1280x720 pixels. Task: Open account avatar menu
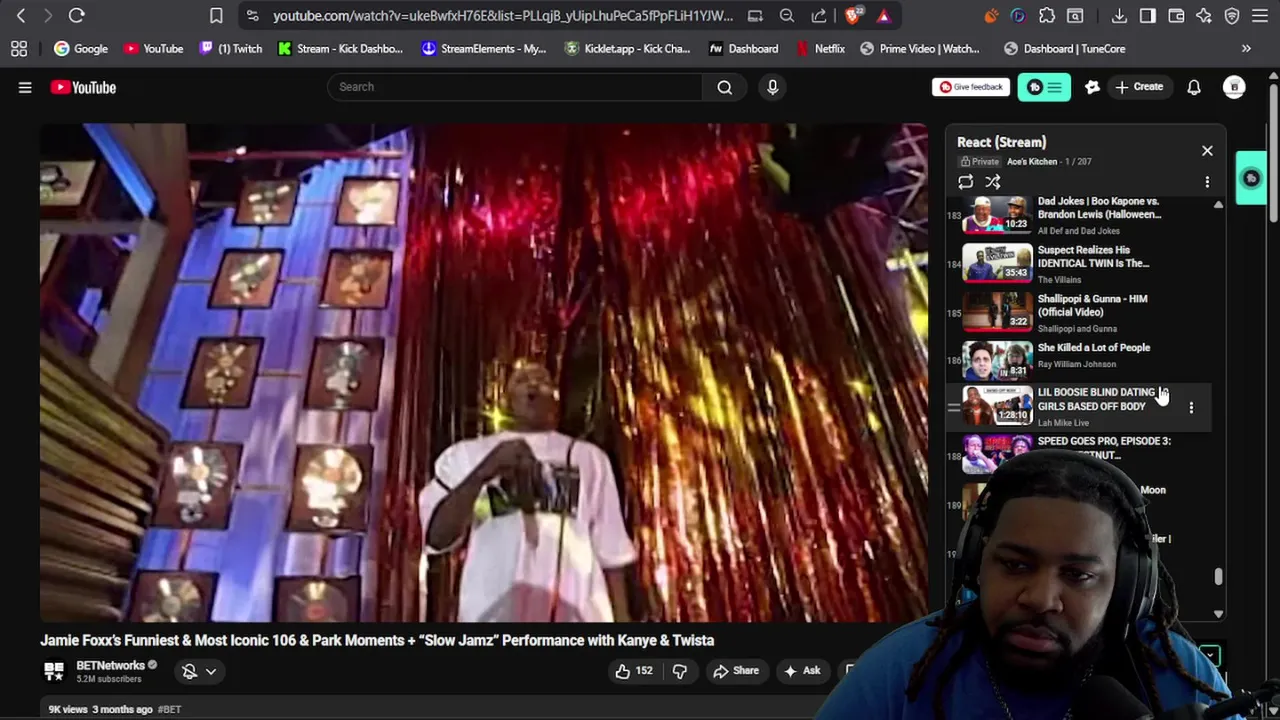click(x=1234, y=87)
